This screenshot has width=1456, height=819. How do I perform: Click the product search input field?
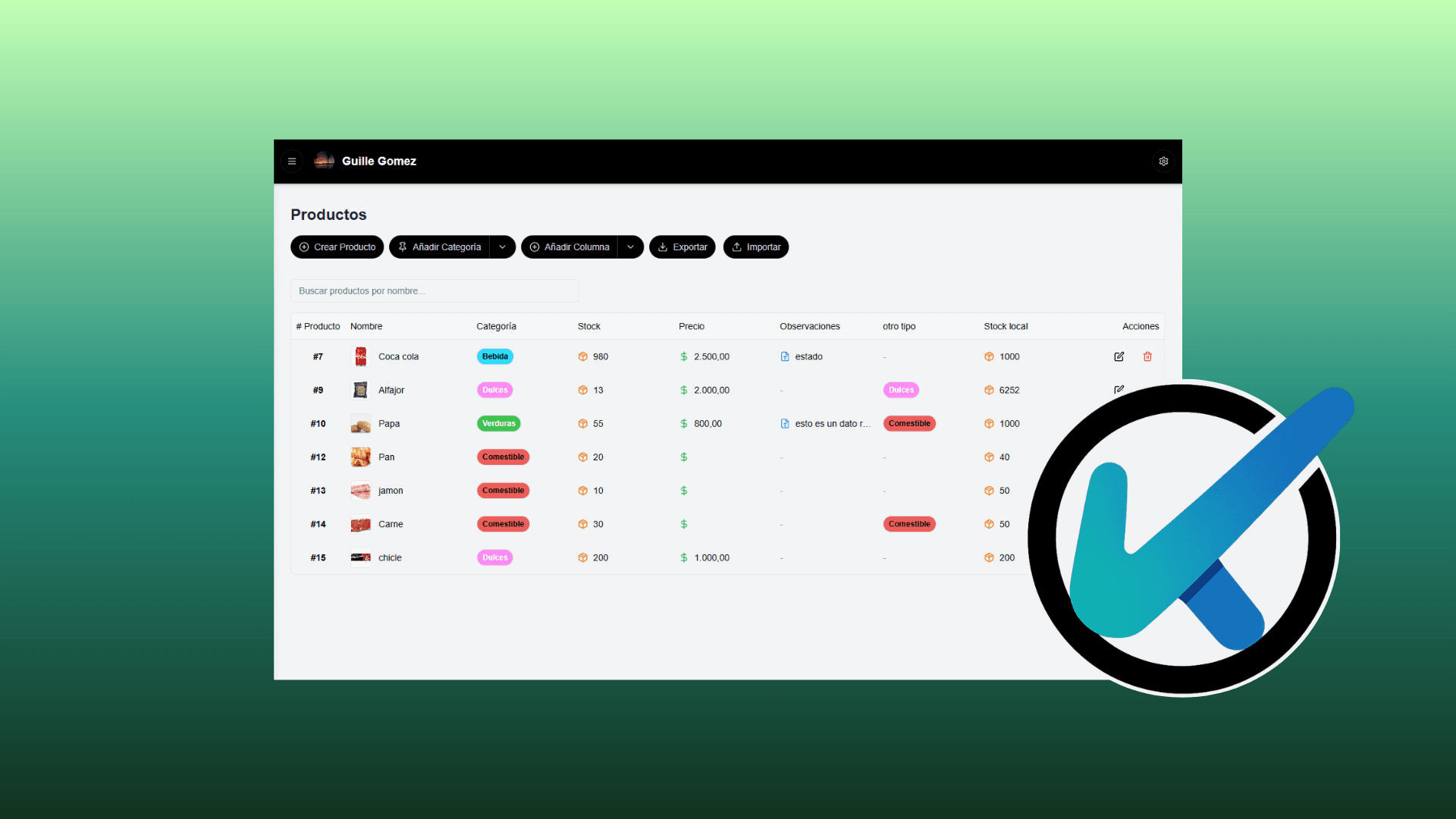tap(435, 290)
